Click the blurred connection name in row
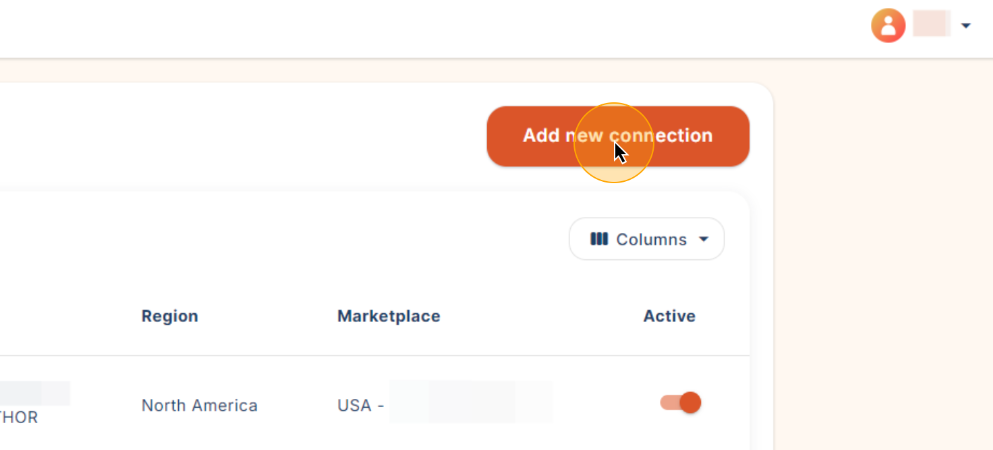 coord(34,393)
